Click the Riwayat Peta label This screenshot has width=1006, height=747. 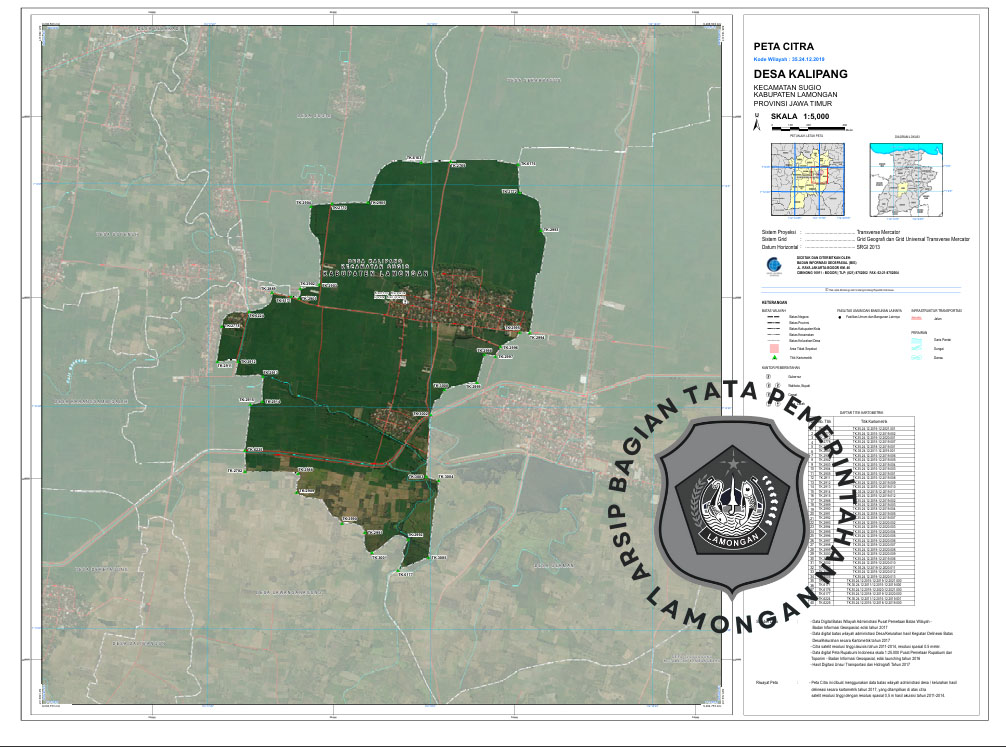pyautogui.click(x=766, y=681)
